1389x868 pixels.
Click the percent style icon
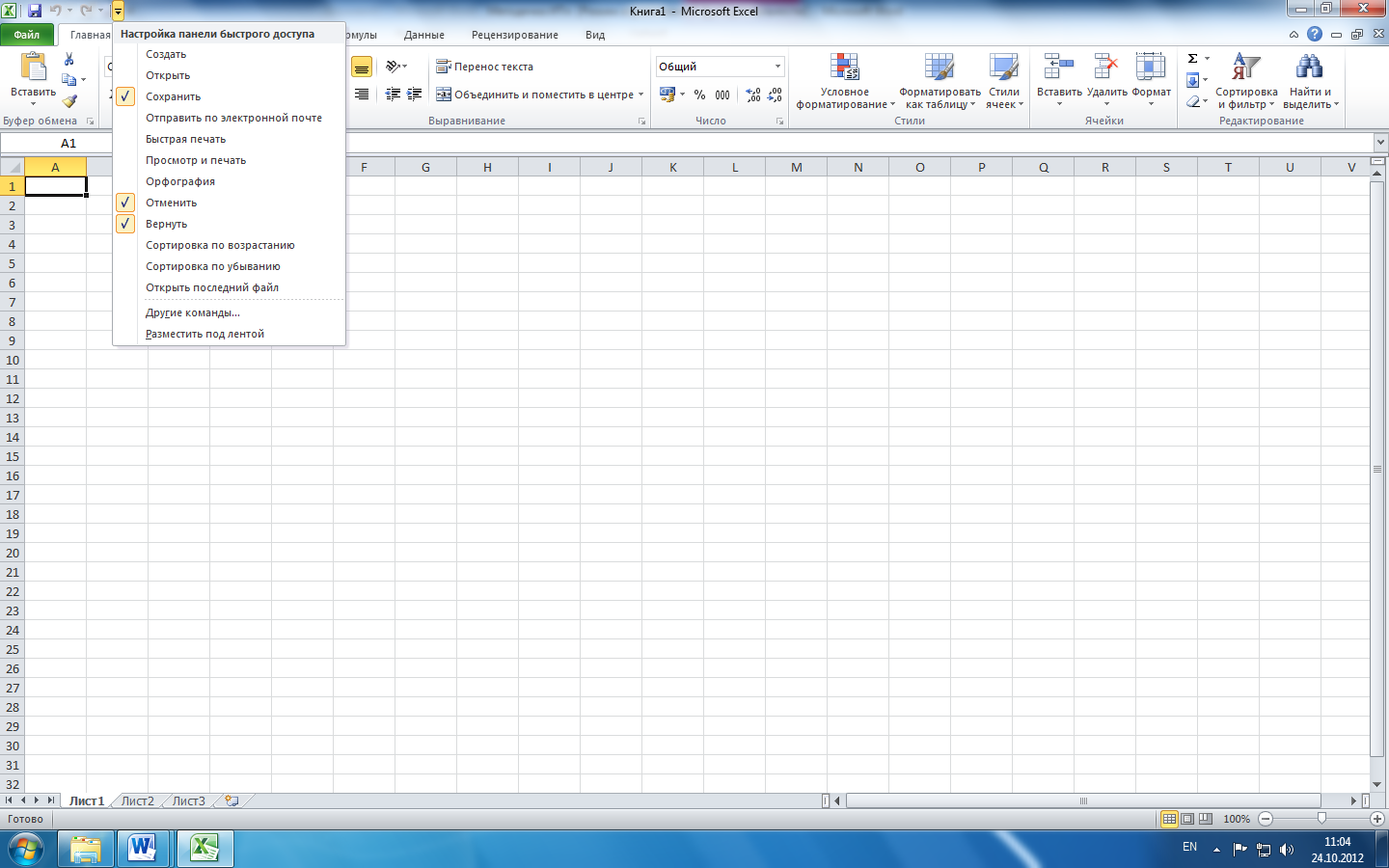(x=699, y=95)
